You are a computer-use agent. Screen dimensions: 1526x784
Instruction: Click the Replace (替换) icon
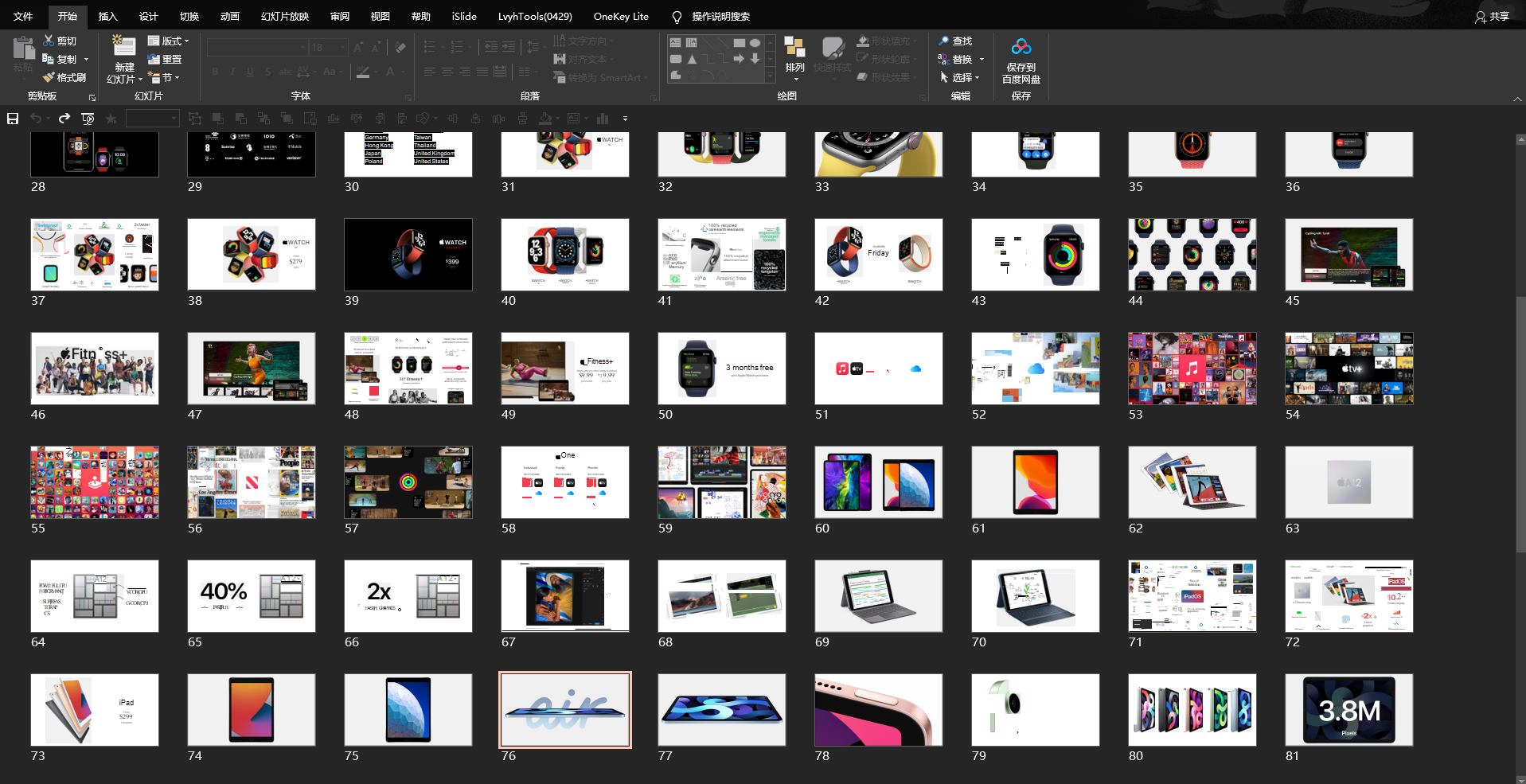(943, 59)
